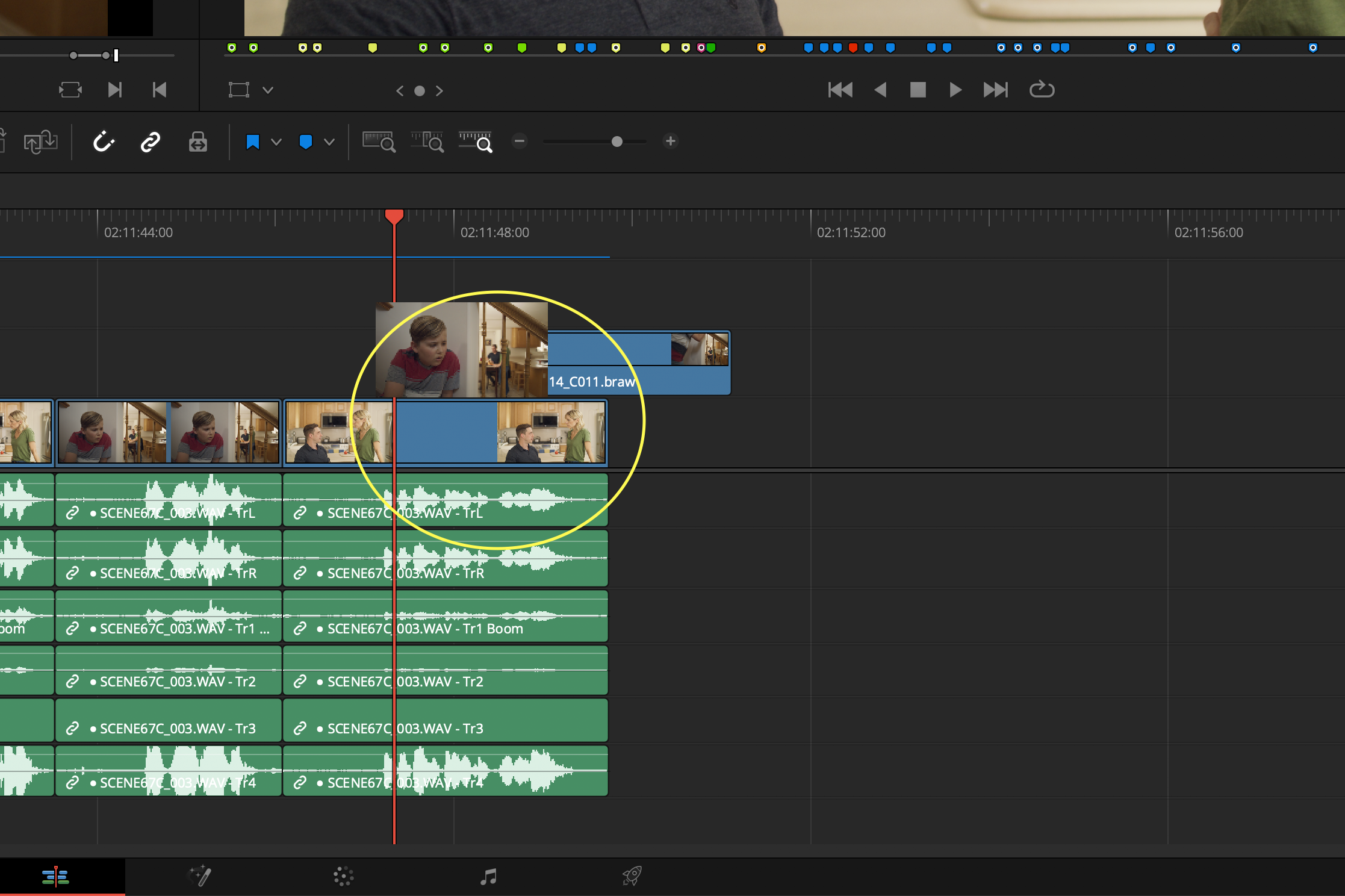The width and height of the screenshot is (1345, 896).
Task: Select Full Extent Zoom icon
Action: point(379,142)
